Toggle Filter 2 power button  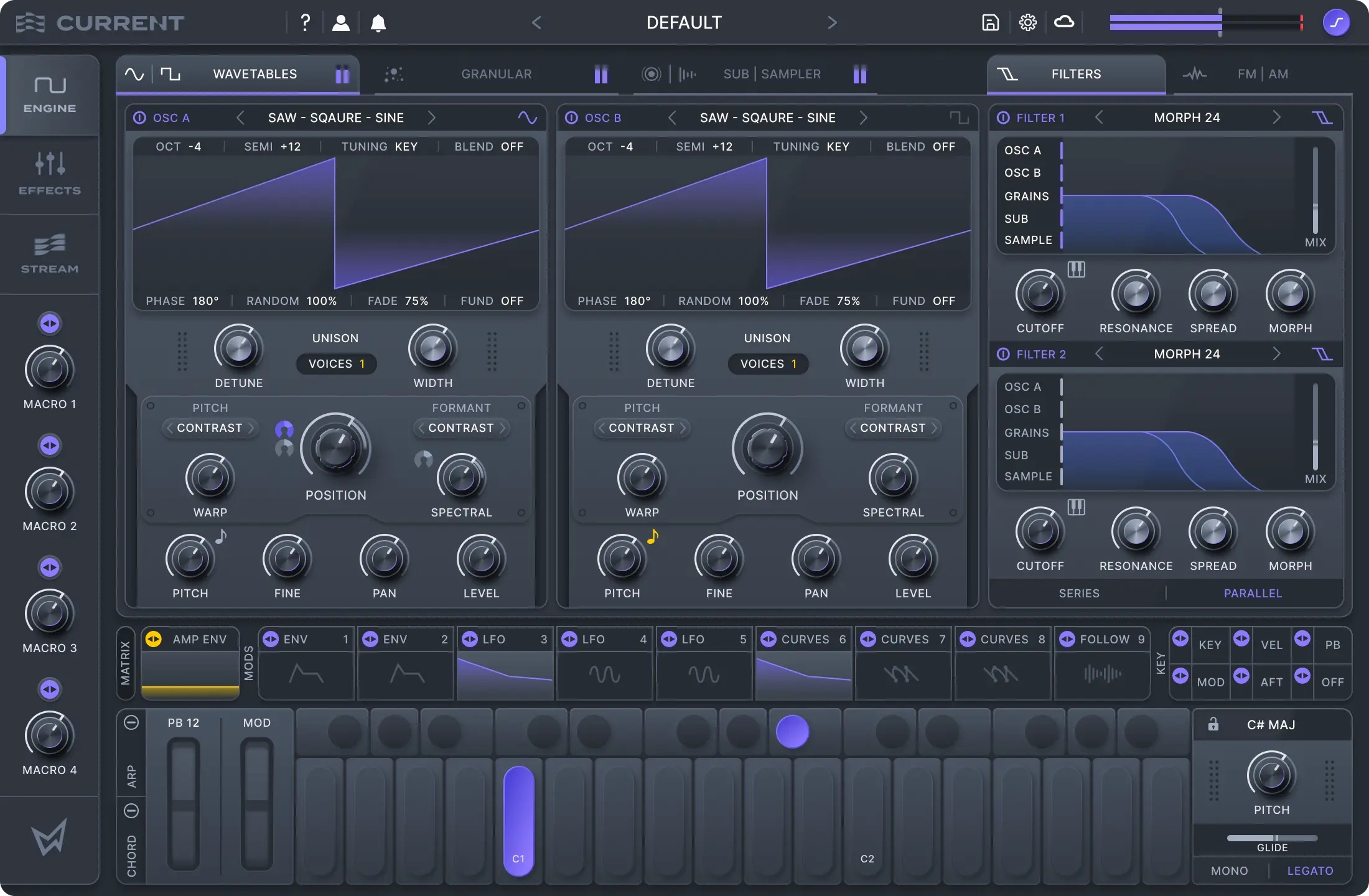(1003, 354)
